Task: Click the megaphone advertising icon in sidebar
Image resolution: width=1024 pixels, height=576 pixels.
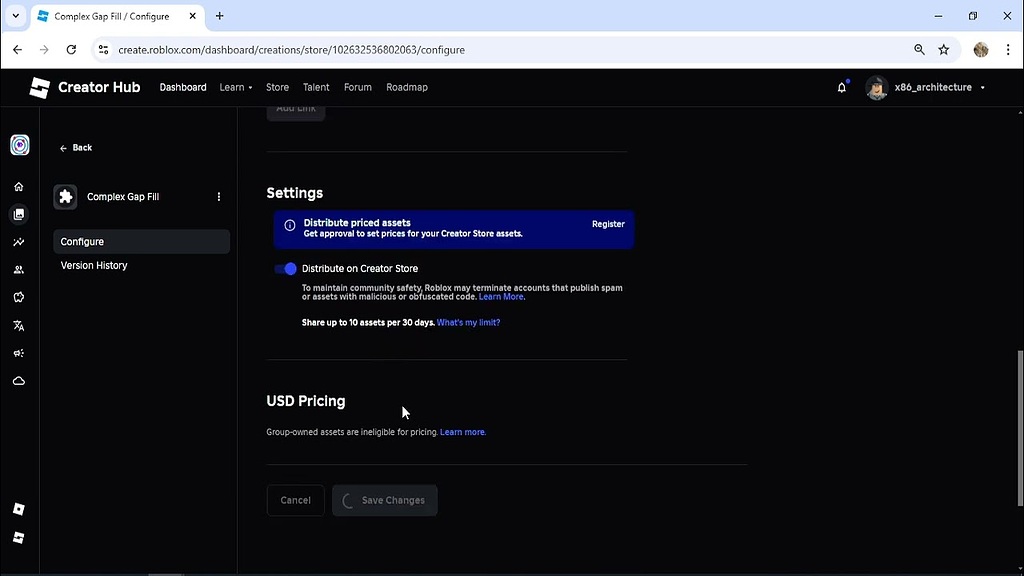Action: click(x=19, y=352)
